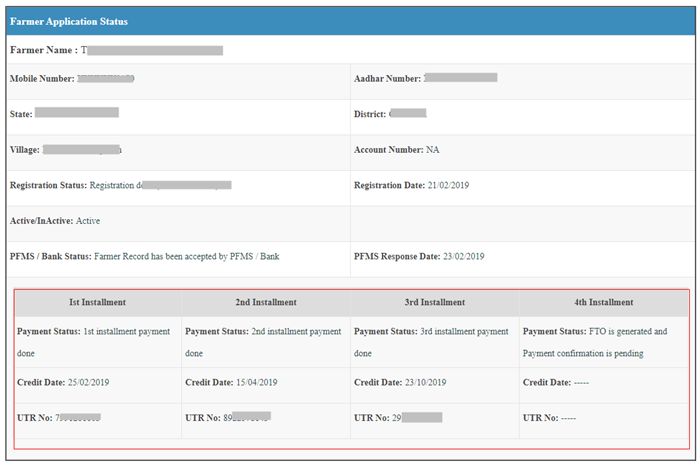Click PFMS Response Date 23/02/2019
Viewport: 700px width, 466px height.
463,257
